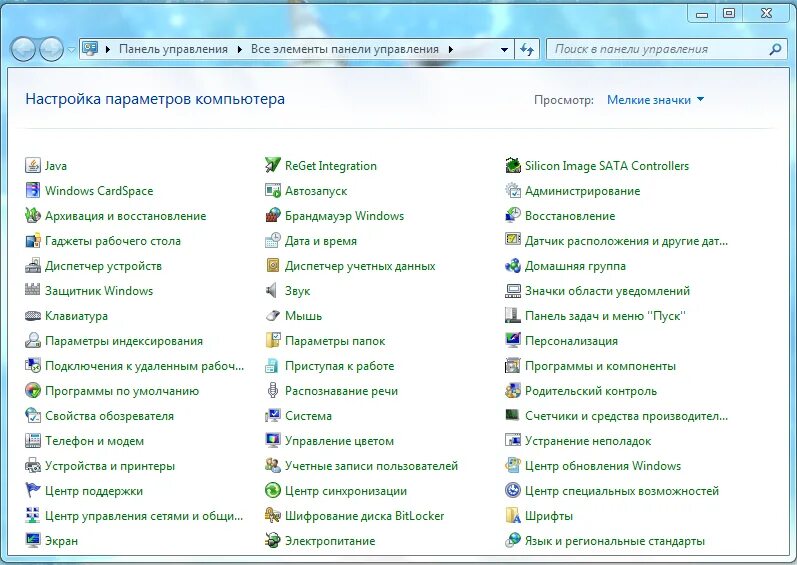Open Датчик расположения и другие датчики link
Viewport: 797px width, 565px height.
626,241
